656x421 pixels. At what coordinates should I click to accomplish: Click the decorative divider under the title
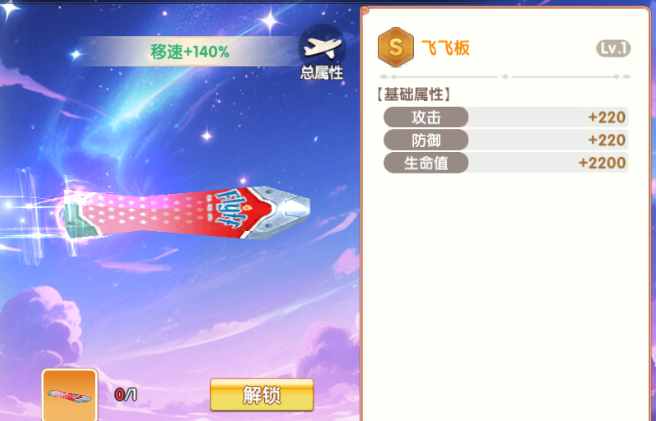505,77
